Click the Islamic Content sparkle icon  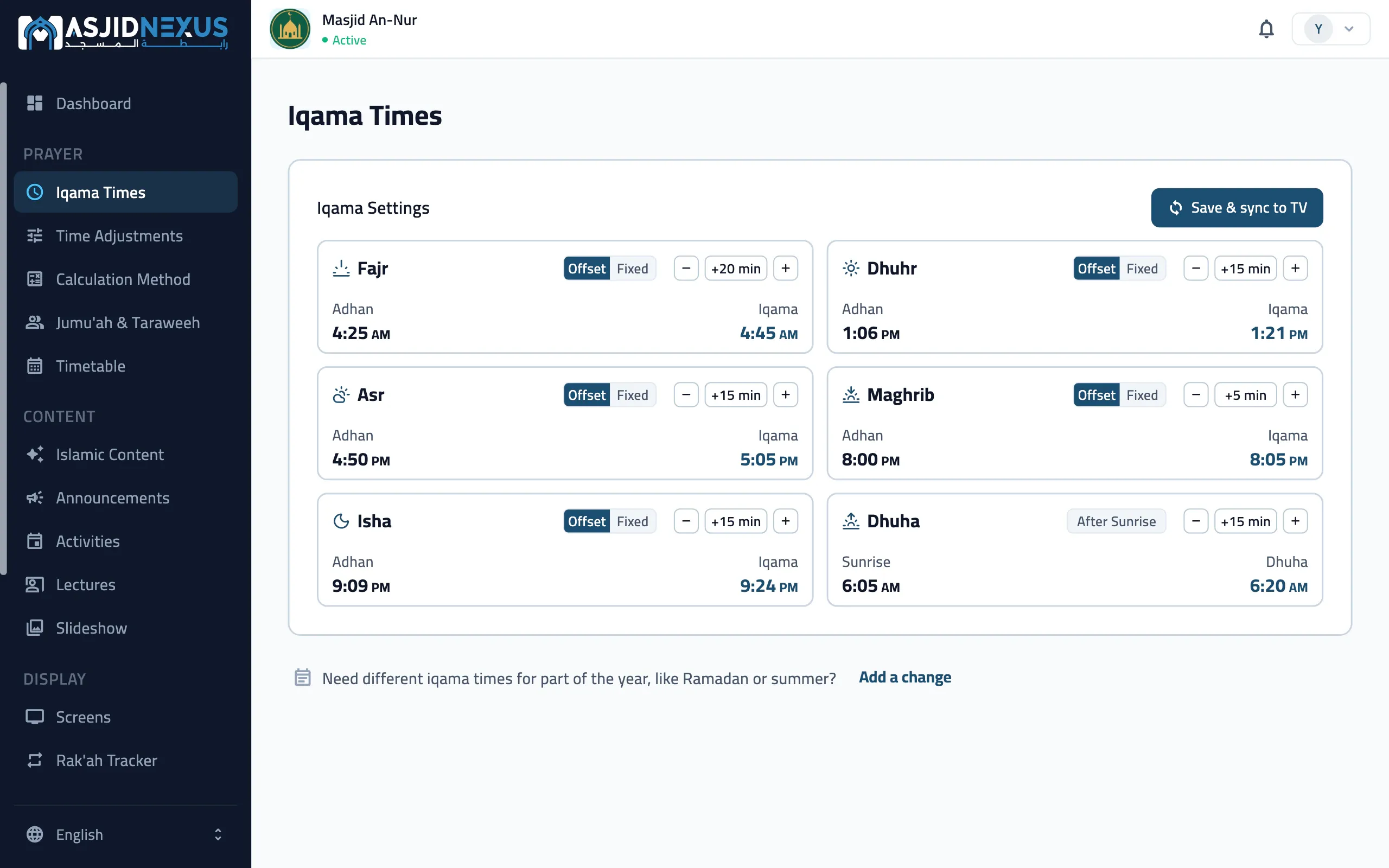click(x=34, y=454)
